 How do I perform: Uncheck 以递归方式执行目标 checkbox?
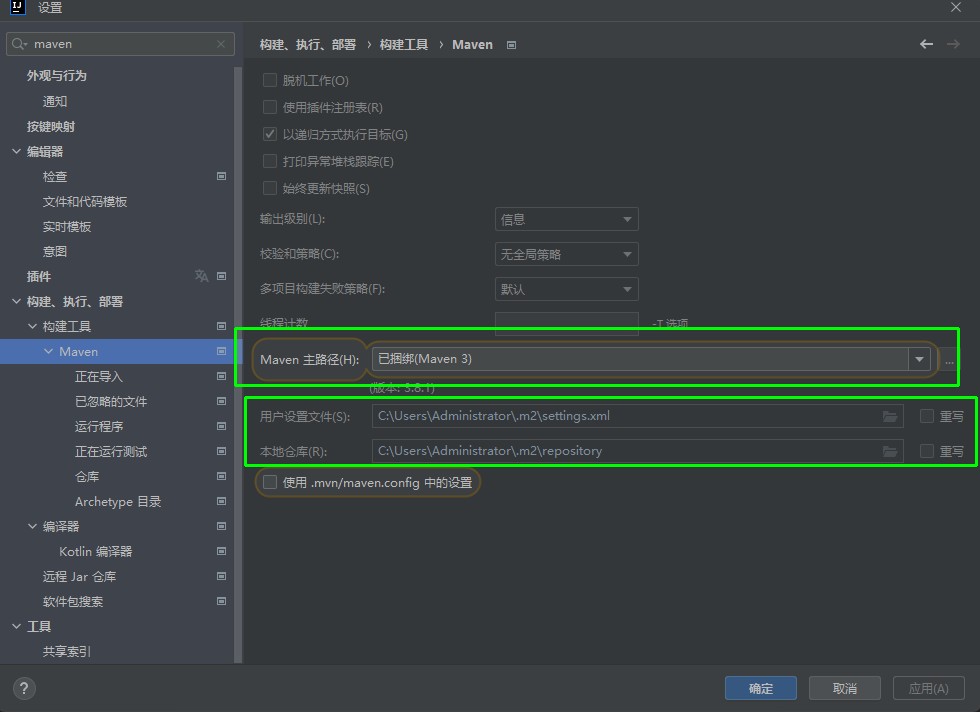[x=269, y=134]
